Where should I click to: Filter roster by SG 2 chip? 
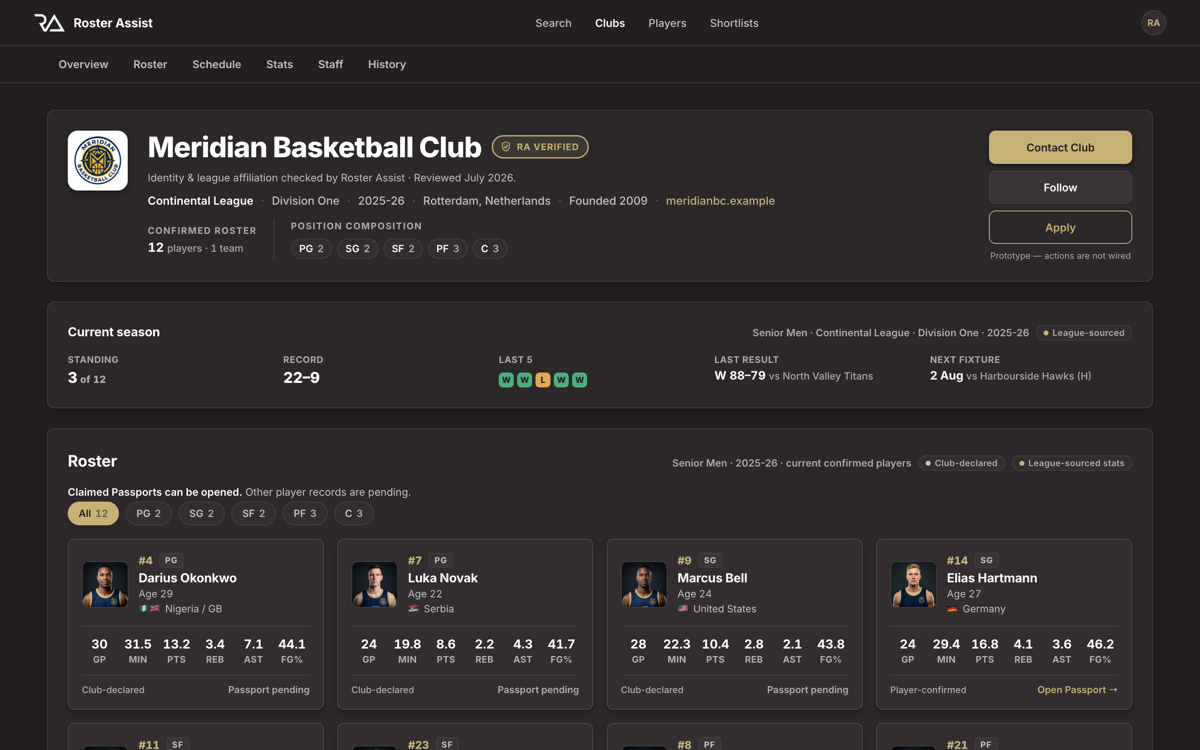pyautogui.click(x=201, y=513)
